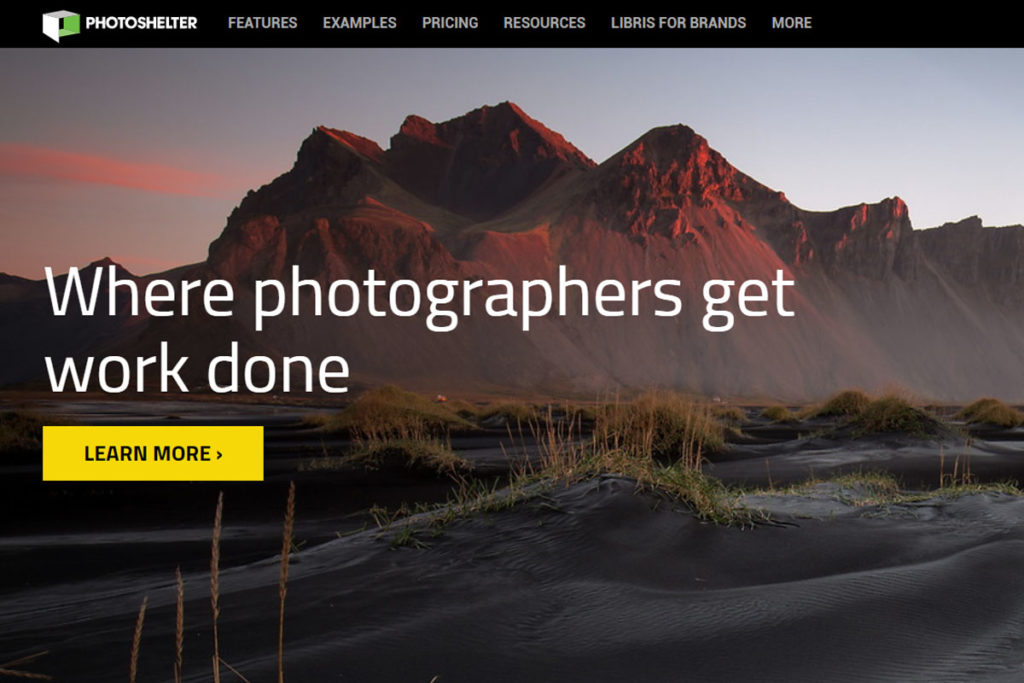Click the PhotoShelter wordmark text
The height and width of the screenshot is (683, 1024).
141,23
